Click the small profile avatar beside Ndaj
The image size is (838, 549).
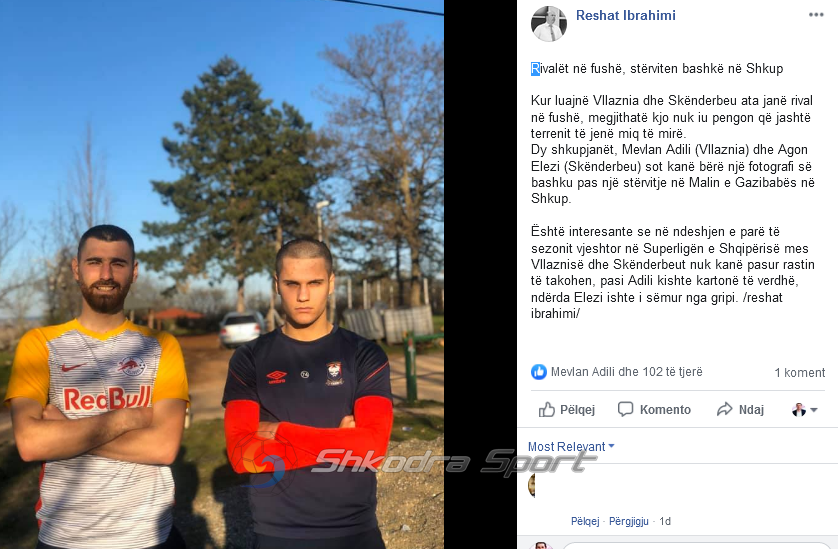point(798,410)
